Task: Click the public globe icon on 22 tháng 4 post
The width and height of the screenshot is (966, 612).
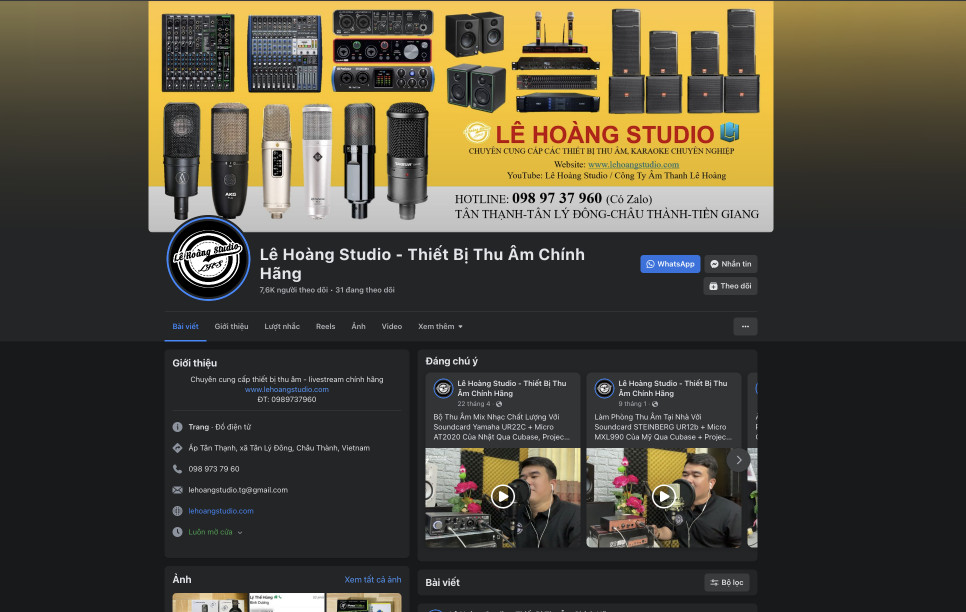Action: pos(499,404)
